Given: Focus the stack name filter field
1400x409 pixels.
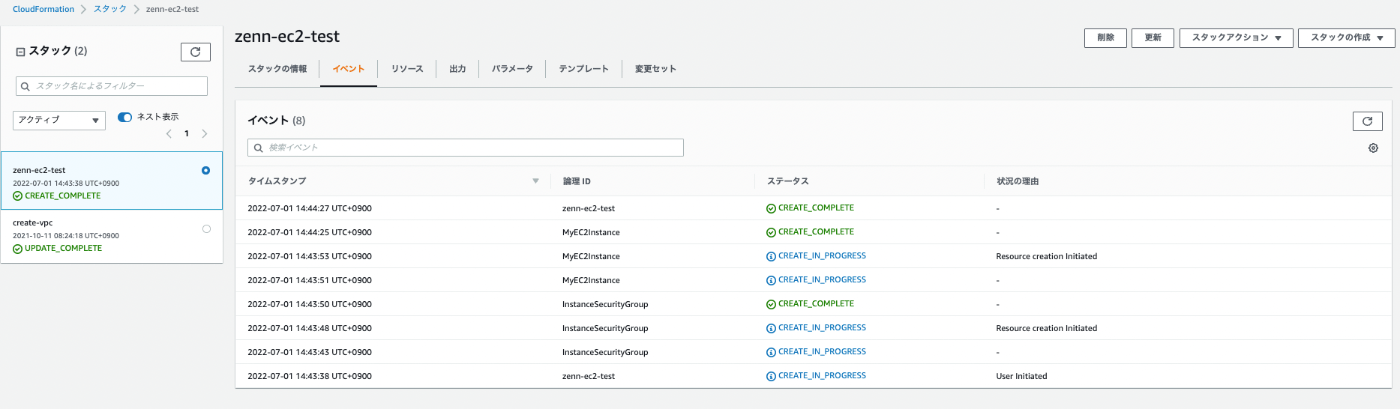Looking at the screenshot, I should click(x=111, y=86).
